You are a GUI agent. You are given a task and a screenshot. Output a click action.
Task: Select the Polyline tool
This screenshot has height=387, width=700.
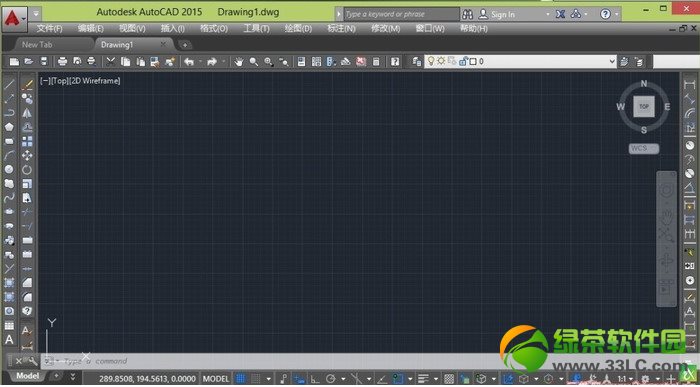point(9,112)
